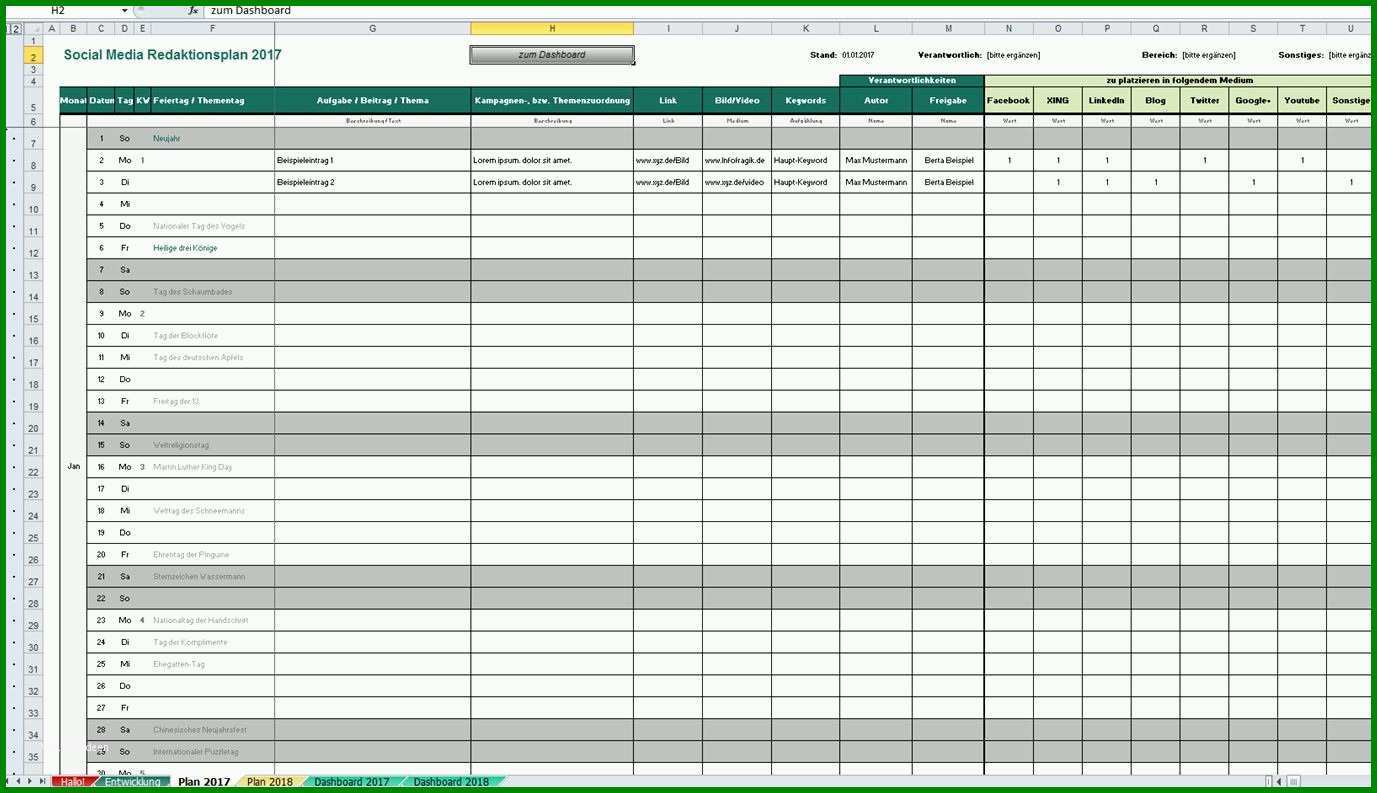
Task: Click the 'Jan' month cell
Action: pos(73,466)
